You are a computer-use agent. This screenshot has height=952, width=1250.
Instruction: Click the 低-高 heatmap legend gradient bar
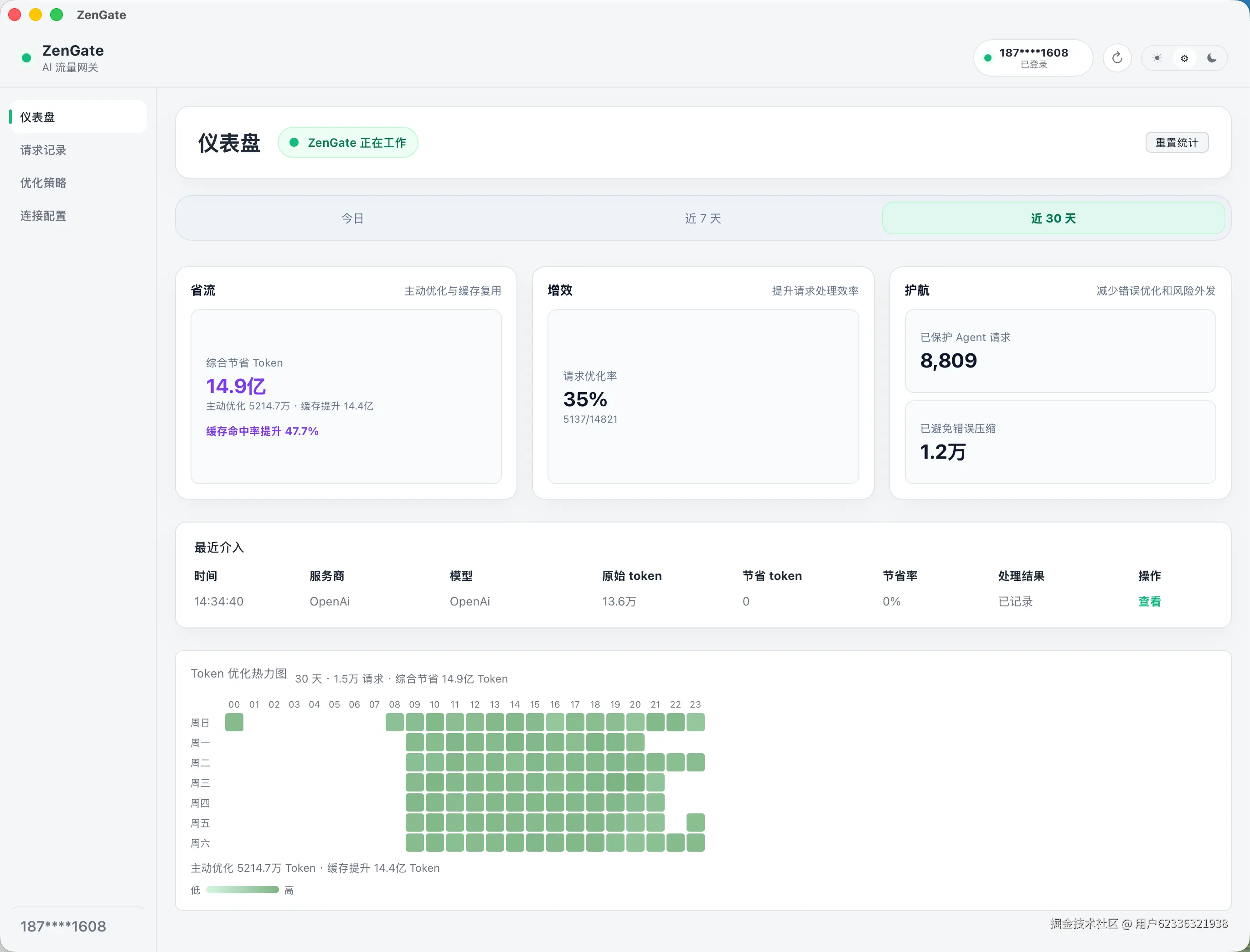pyautogui.click(x=243, y=890)
